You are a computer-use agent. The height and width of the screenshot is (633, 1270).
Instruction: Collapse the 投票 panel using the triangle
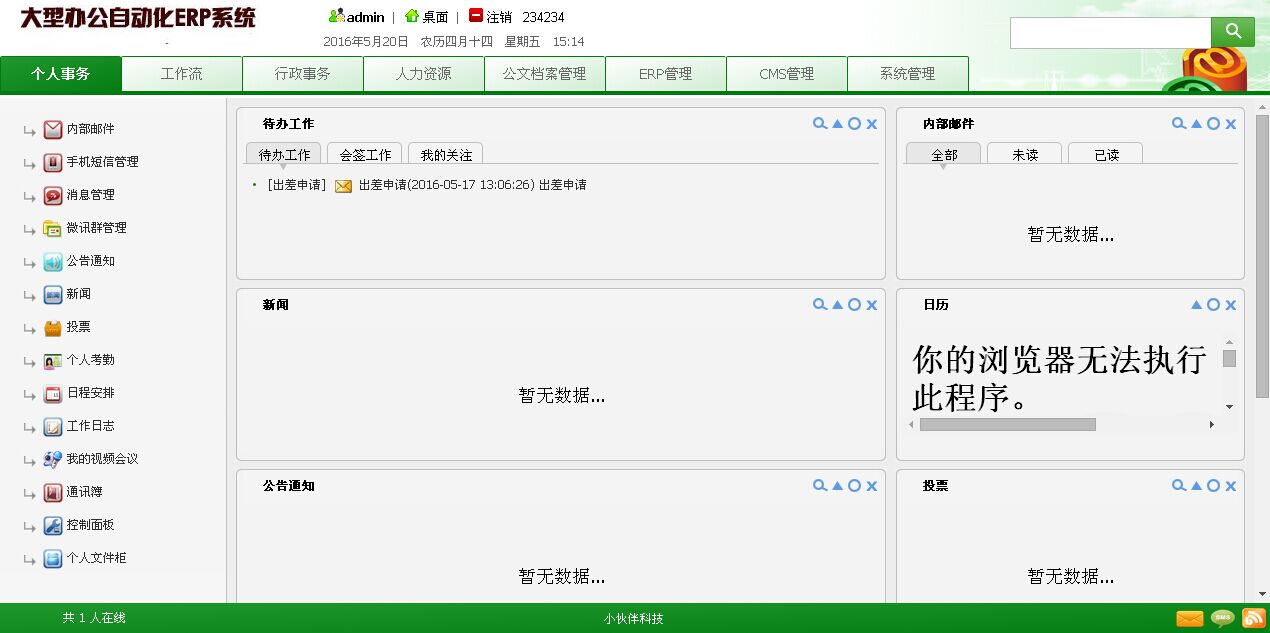[1196, 485]
